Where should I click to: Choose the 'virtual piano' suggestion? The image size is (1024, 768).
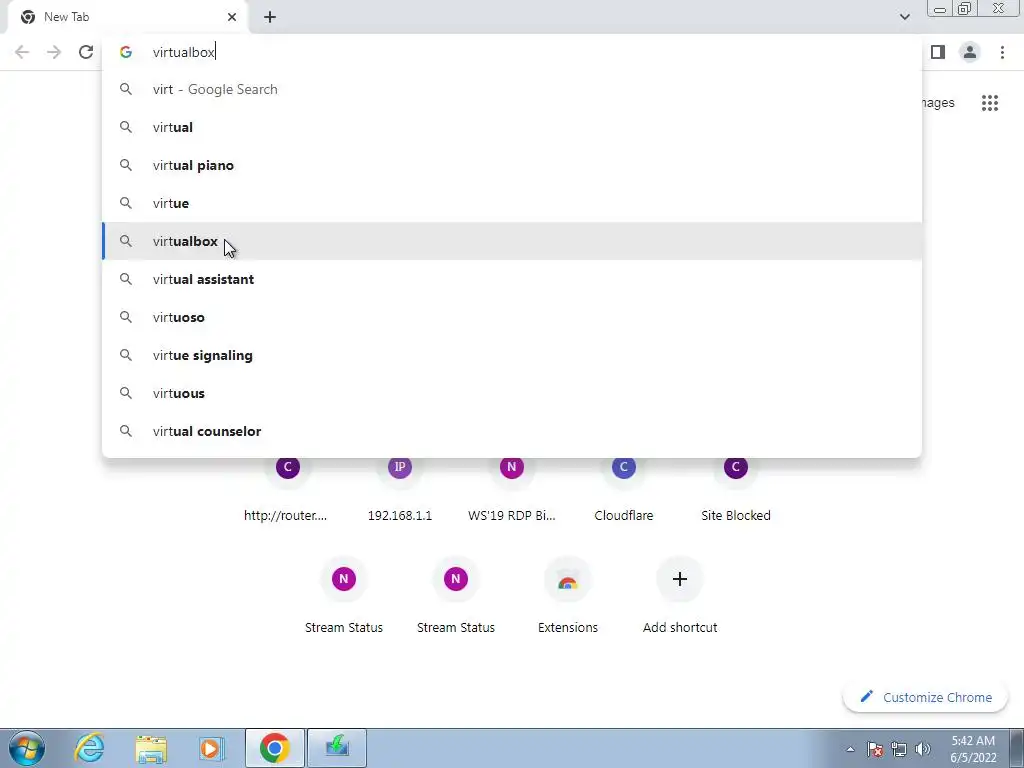tap(512, 165)
